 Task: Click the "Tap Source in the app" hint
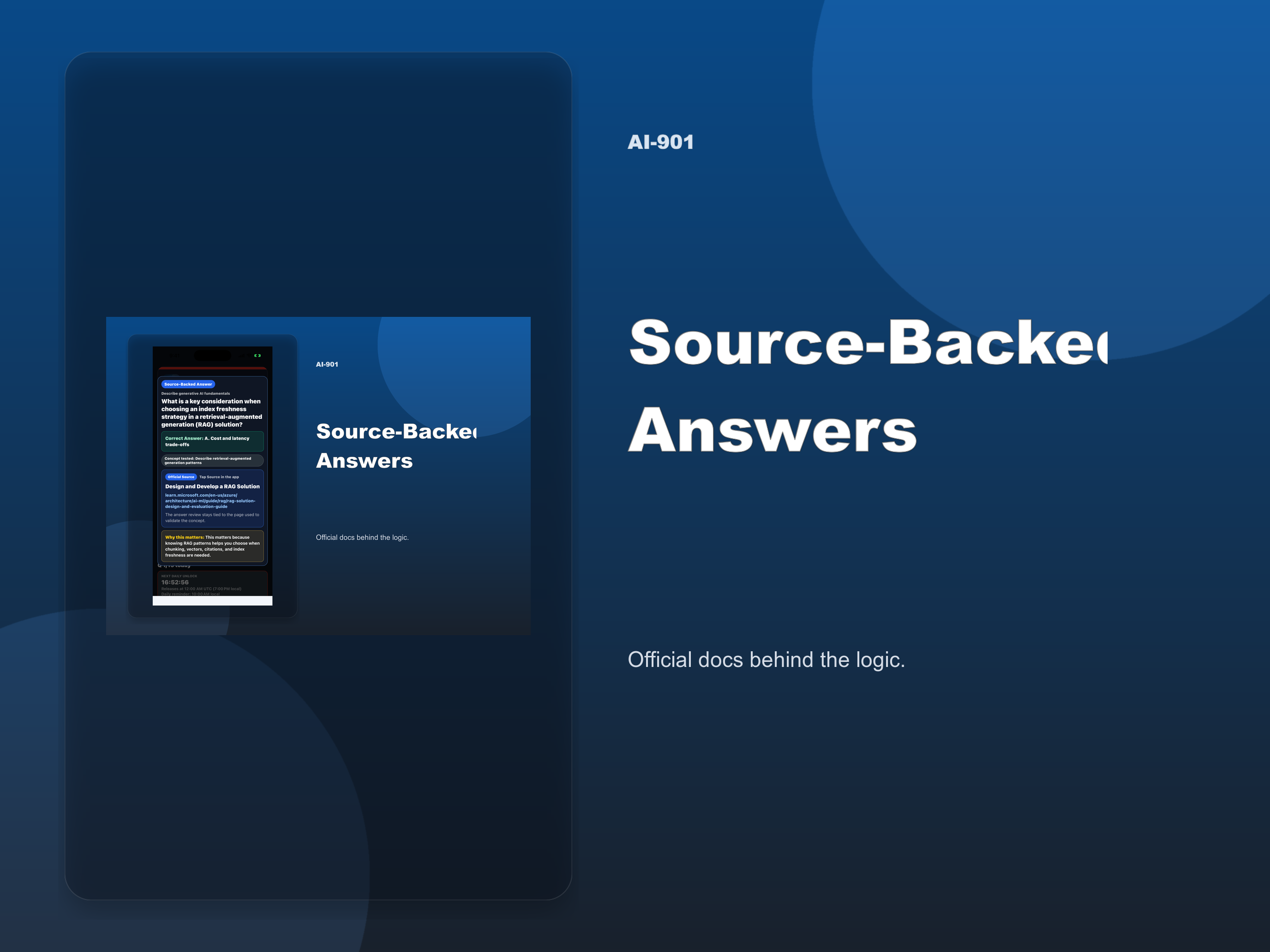(219, 477)
